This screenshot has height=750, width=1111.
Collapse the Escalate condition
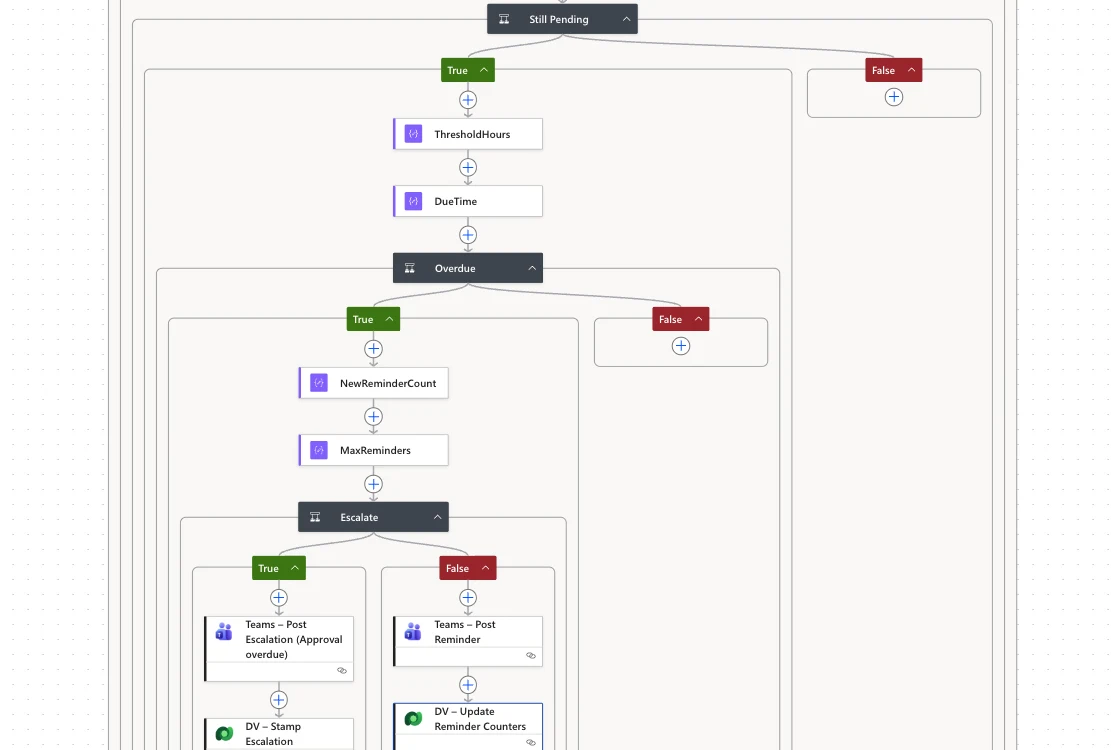437,518
